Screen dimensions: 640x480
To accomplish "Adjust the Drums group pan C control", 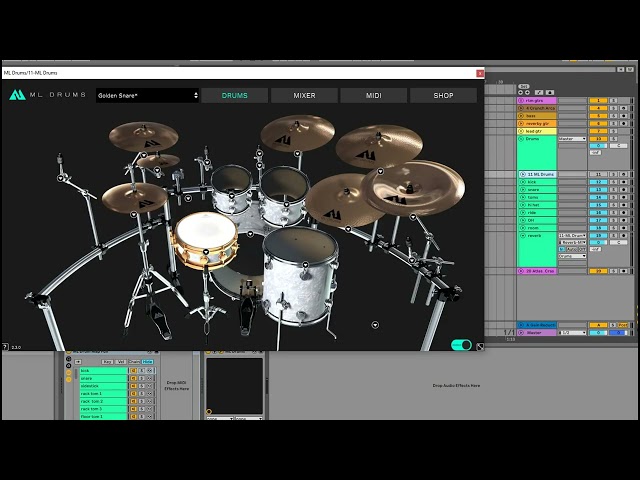I will tap(618, 146).
